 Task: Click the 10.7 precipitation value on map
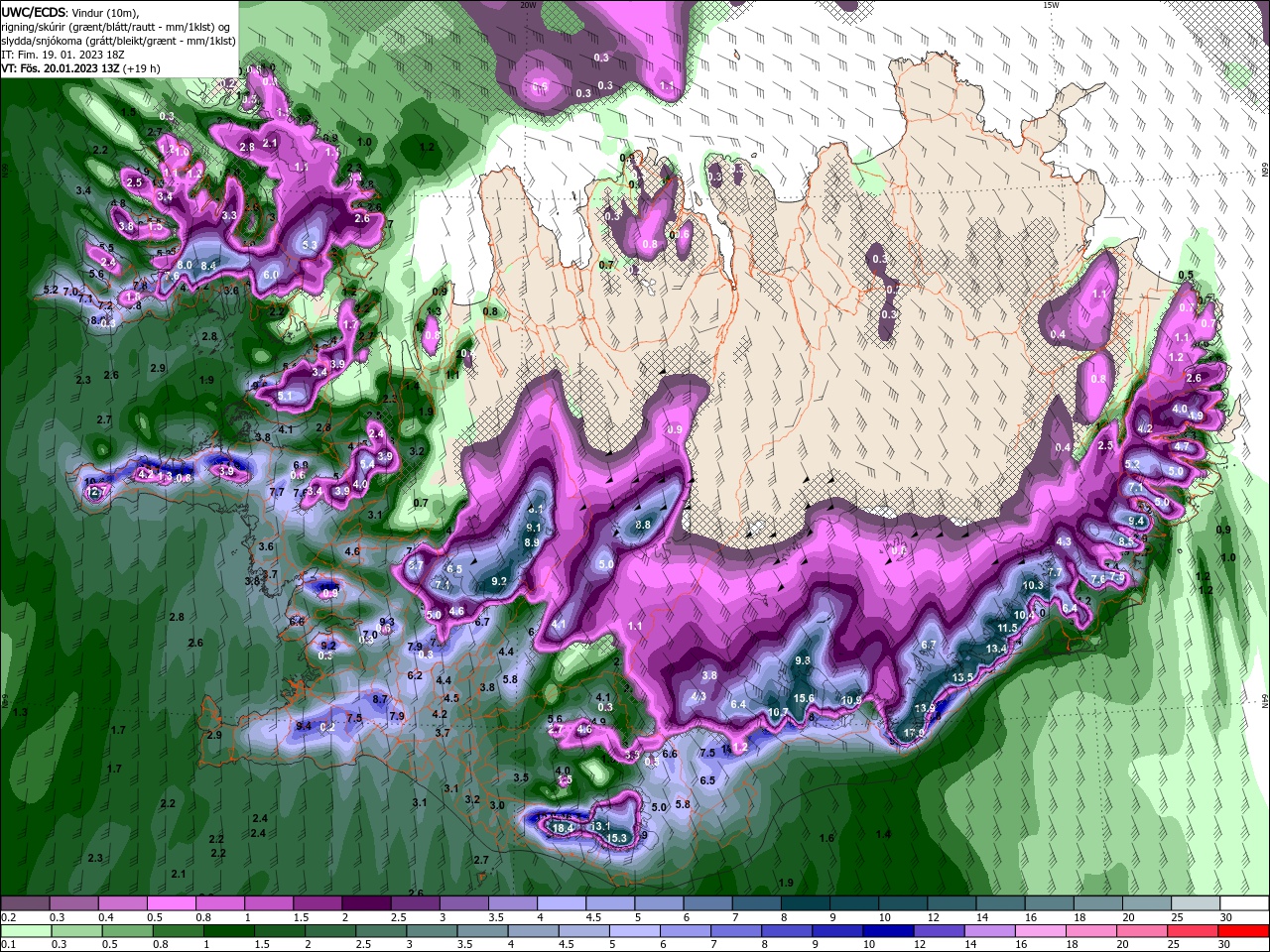pyautogui.click(x=779, y=712)
